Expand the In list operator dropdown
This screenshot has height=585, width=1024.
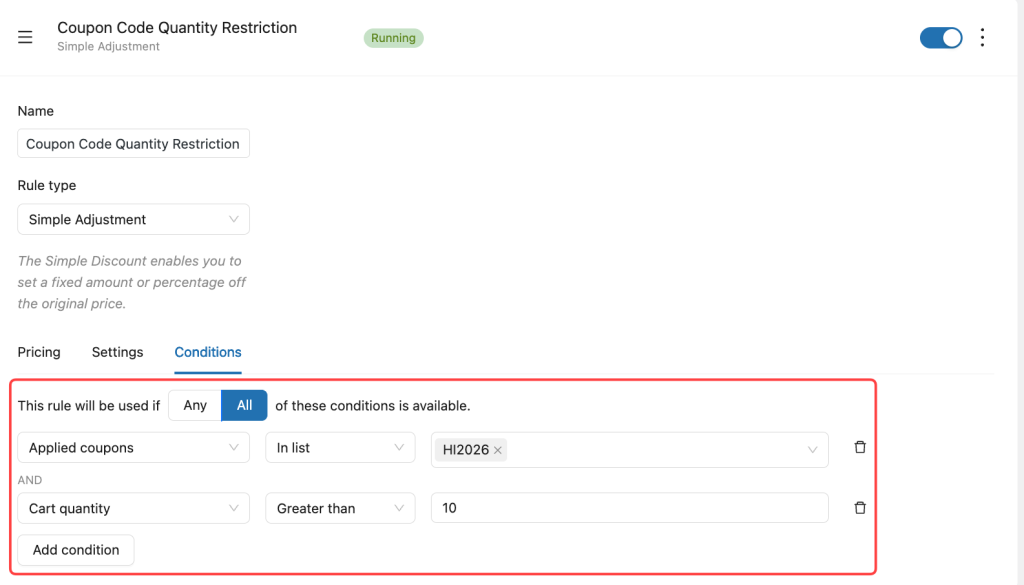pyautogui.click(x=340, y=447)
